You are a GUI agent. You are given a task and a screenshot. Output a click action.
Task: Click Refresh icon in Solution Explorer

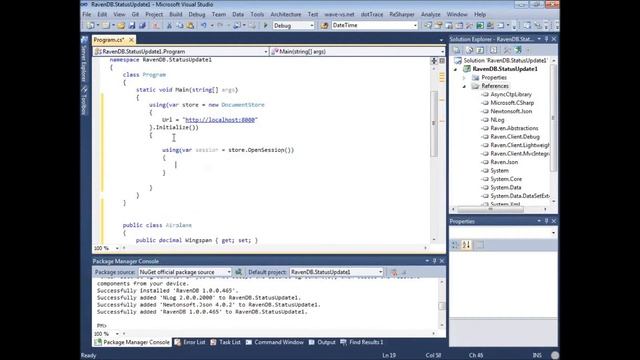tap(481, 50)
